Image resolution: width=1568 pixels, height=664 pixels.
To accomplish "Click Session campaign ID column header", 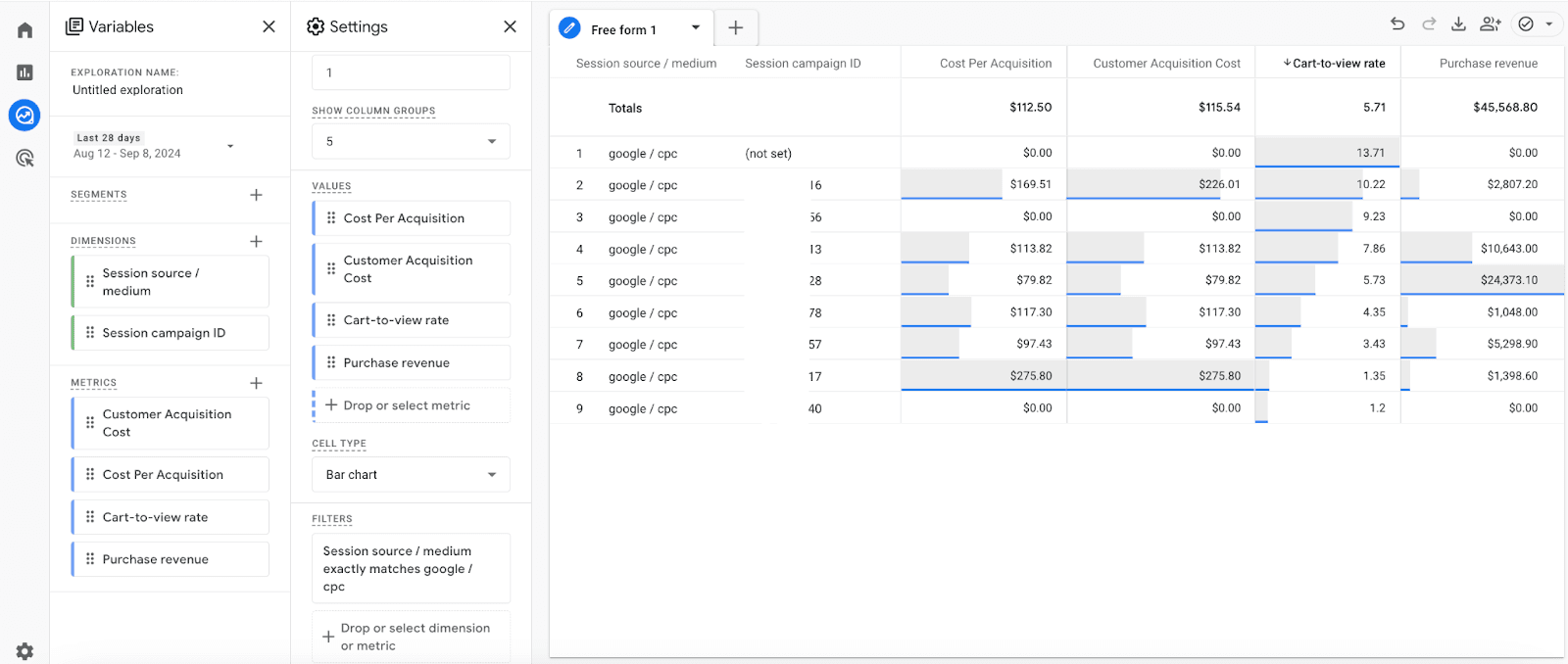I will (803, 64).
